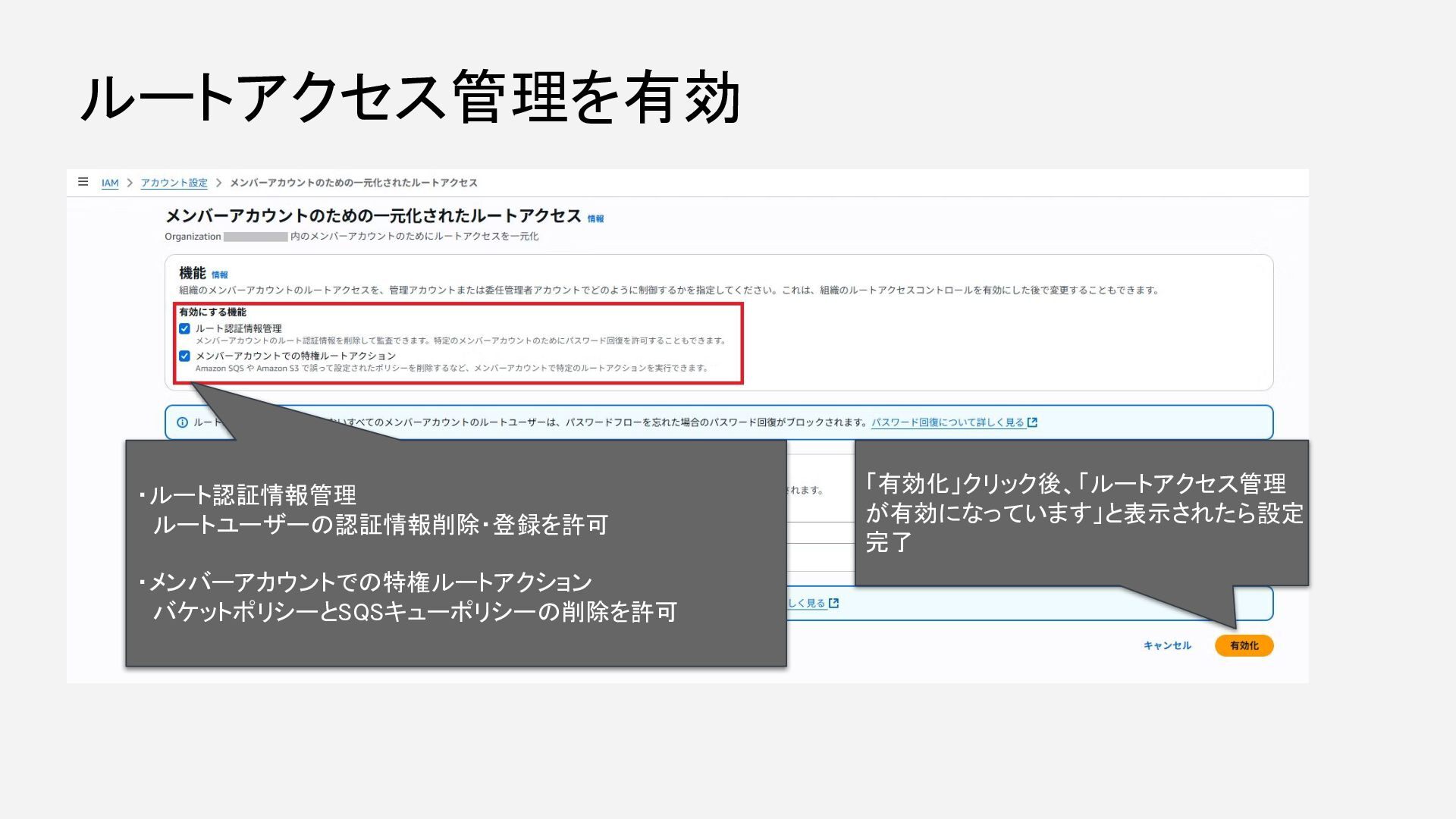The image size is (1456, 819).
Task: Click breadcrumb chevron after アカウント設定
Action: (218, 183)
